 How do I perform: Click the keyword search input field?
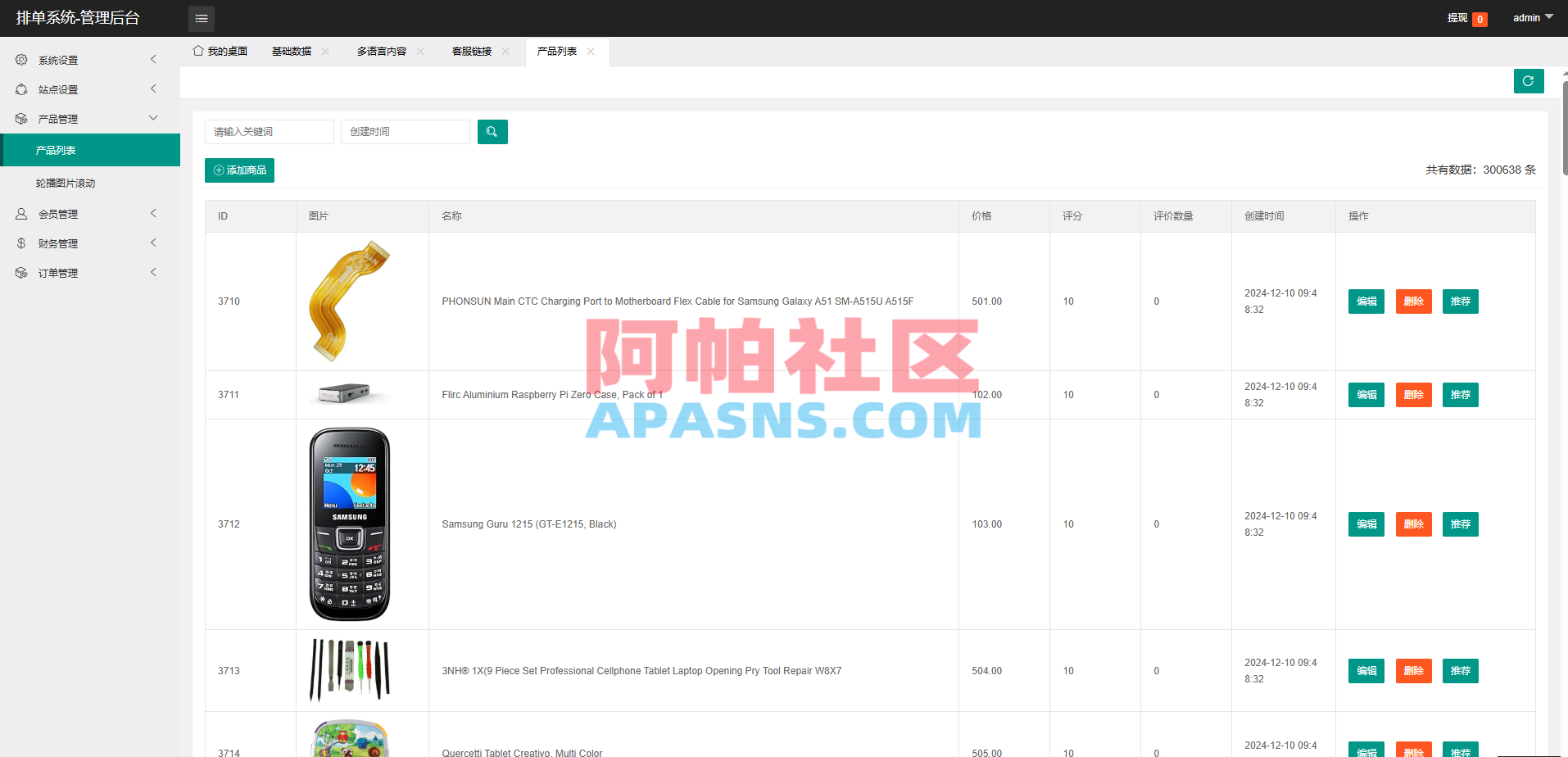pos(269,131)
